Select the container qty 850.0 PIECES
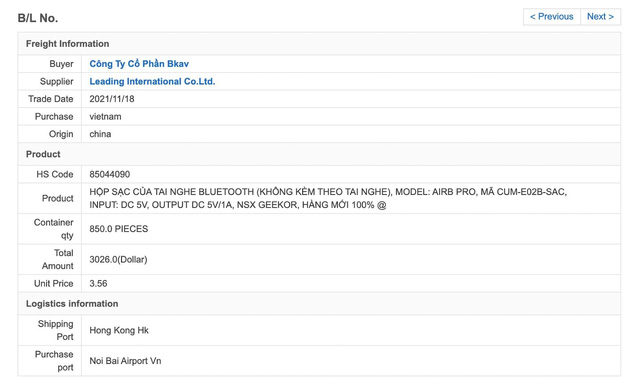 tap(119, 229)
